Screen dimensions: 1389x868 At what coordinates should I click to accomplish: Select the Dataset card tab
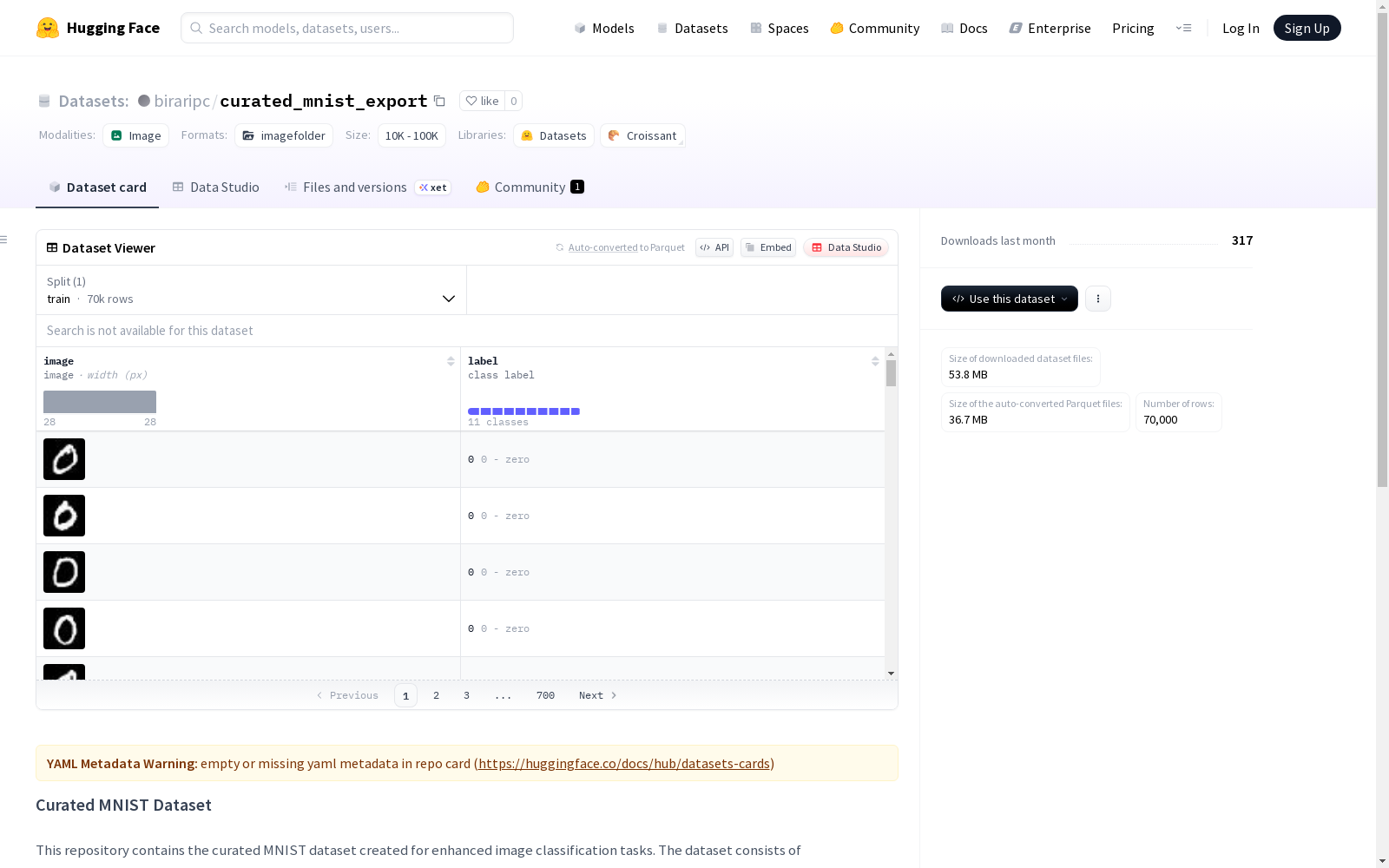coord(97,187)
